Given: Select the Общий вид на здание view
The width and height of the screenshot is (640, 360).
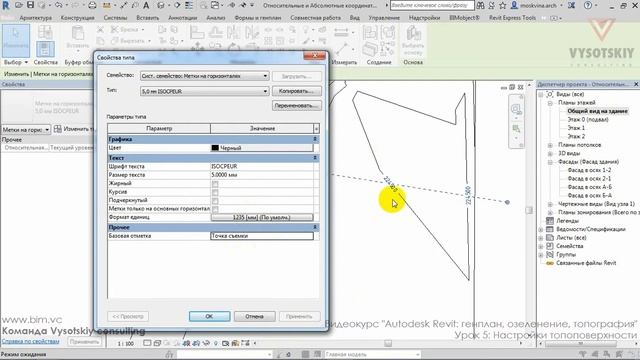Looking at the screenshot, I should [598, 111].
